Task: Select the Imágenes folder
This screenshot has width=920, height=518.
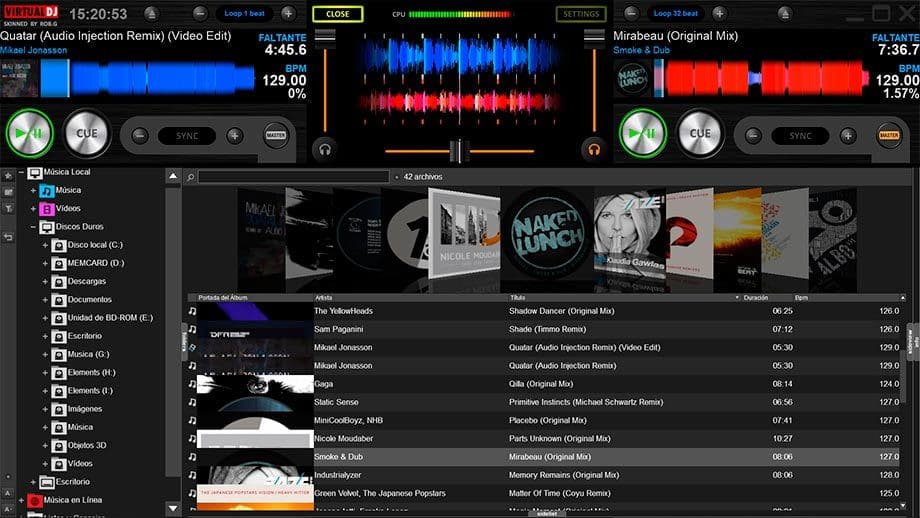Action: [84, 409]
